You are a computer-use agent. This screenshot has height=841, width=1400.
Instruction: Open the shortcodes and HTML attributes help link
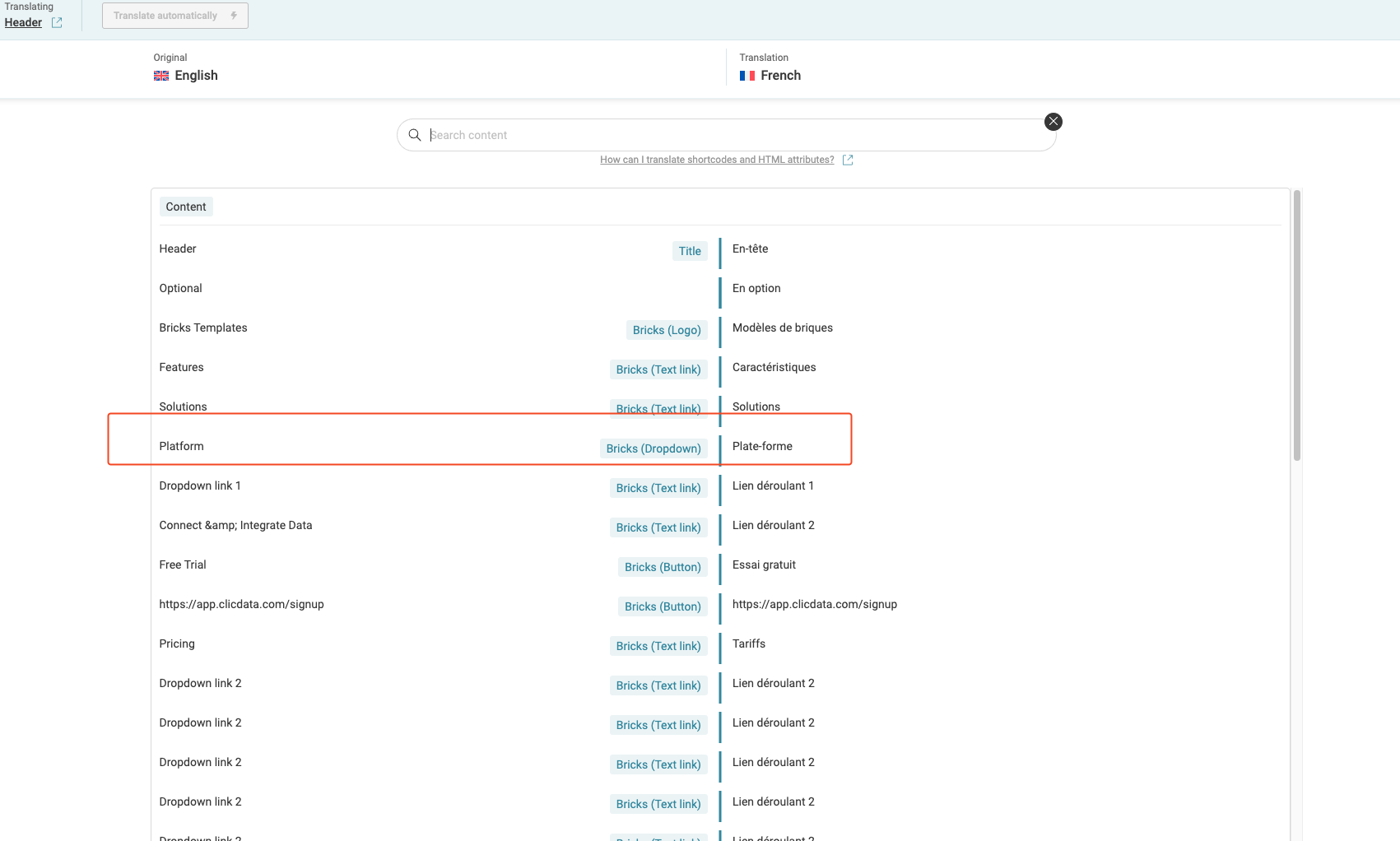[717, 160]
